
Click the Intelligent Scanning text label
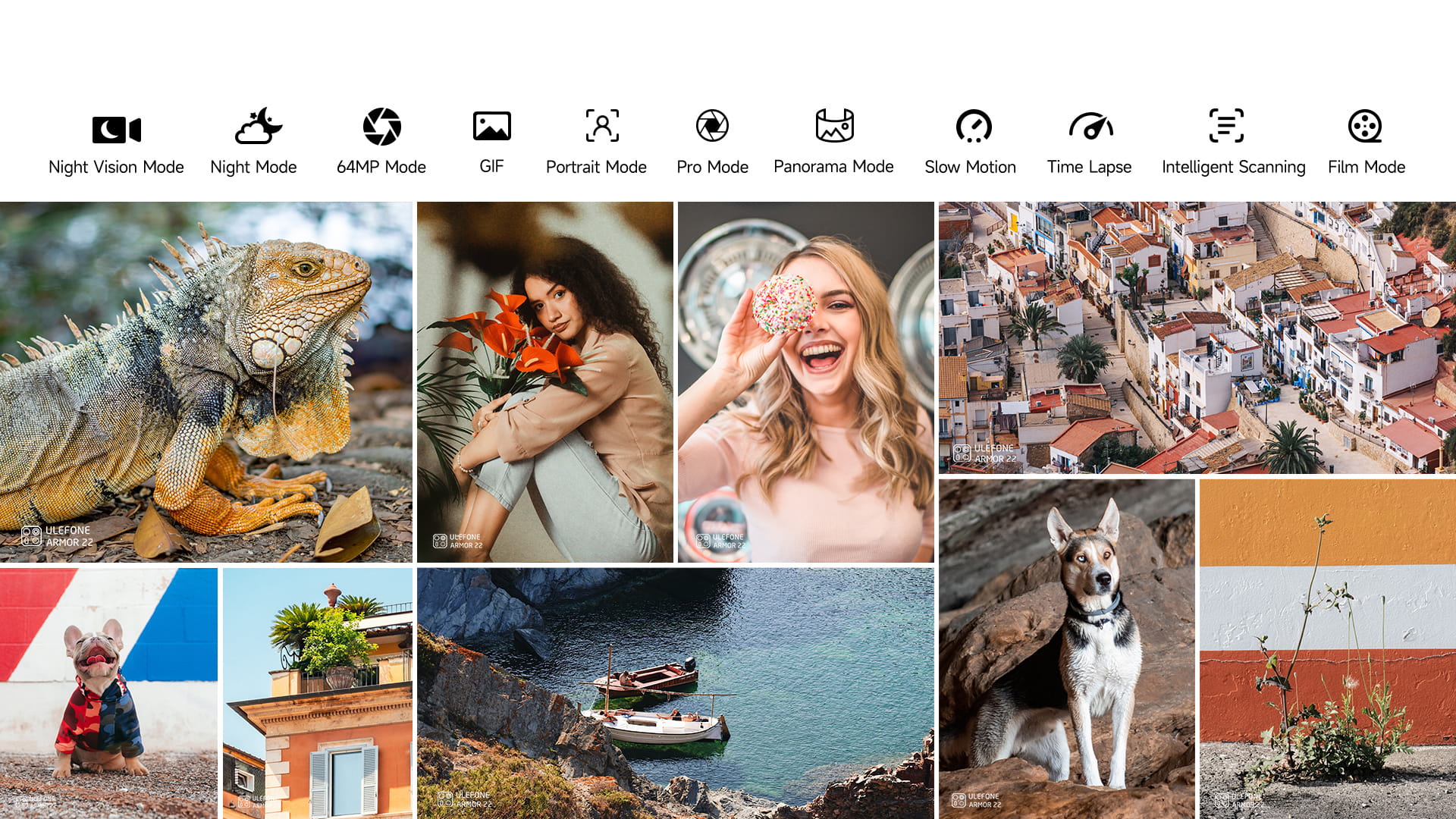click(x=1233, y=167)
